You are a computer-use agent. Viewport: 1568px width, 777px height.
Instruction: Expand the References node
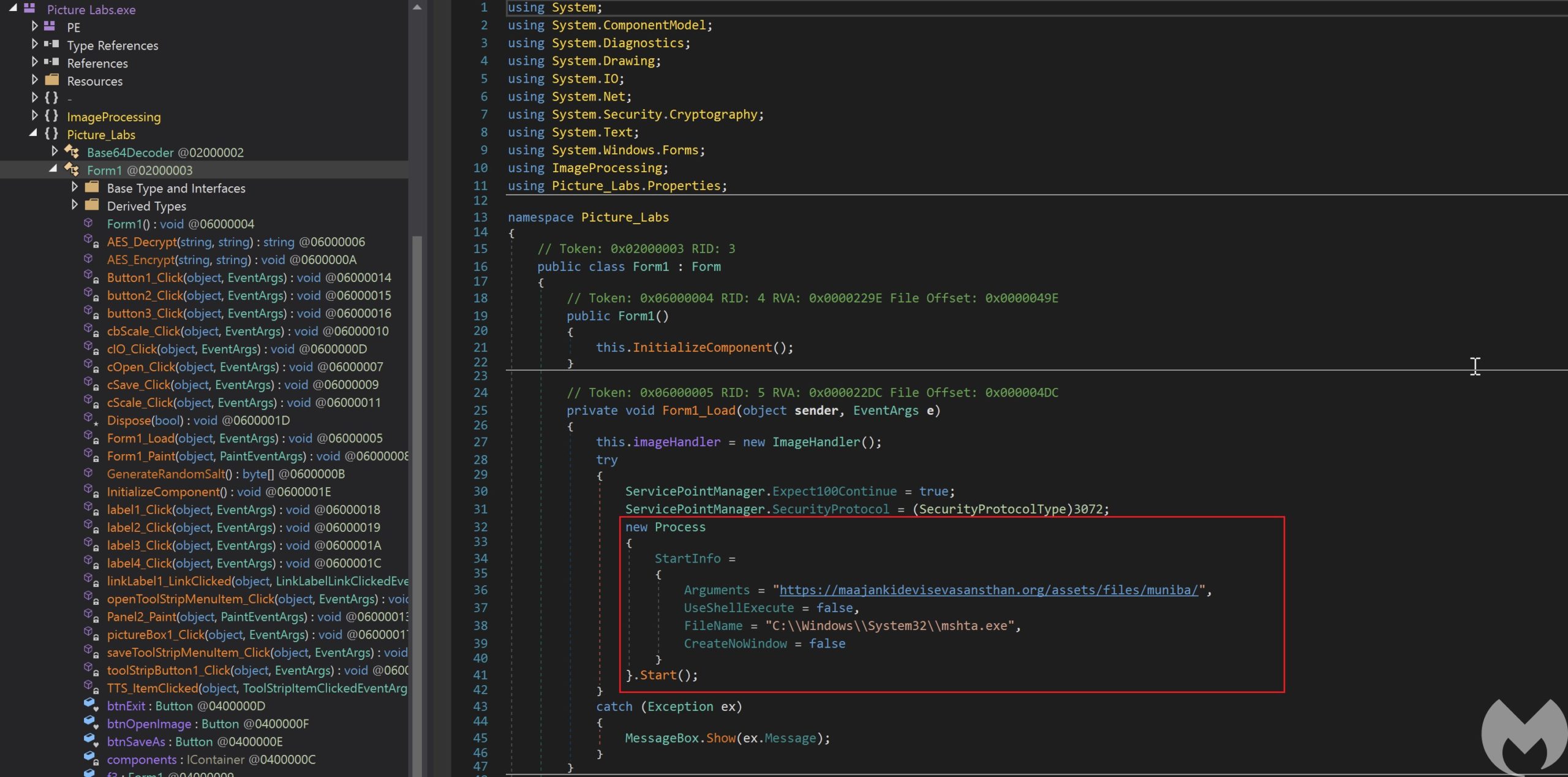click(35, 62)
